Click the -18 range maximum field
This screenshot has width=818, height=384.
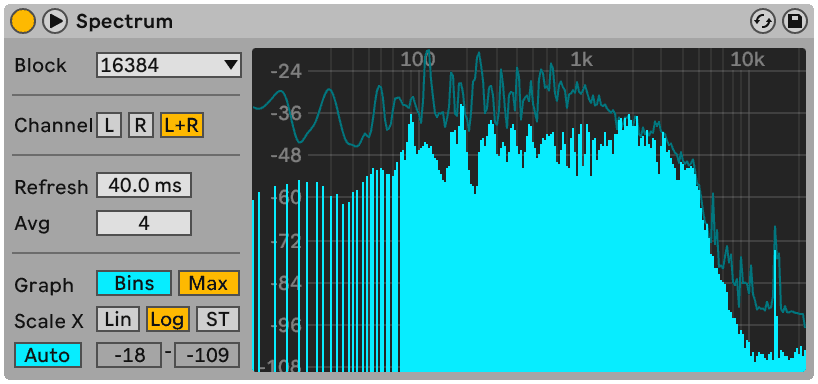129,355
